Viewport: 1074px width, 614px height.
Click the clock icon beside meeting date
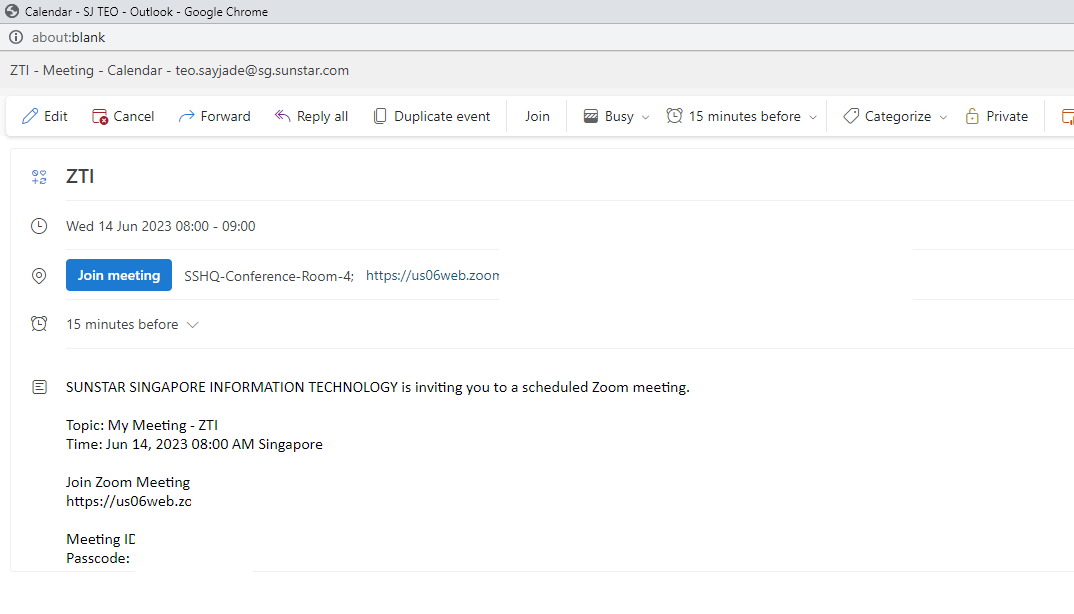click(x=39, y=226)
